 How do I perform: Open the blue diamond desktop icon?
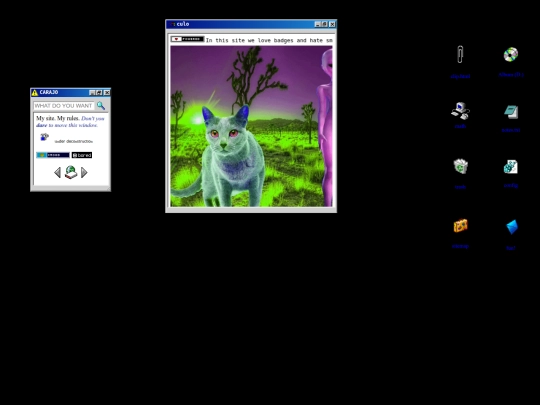click(x=512, y=227)
